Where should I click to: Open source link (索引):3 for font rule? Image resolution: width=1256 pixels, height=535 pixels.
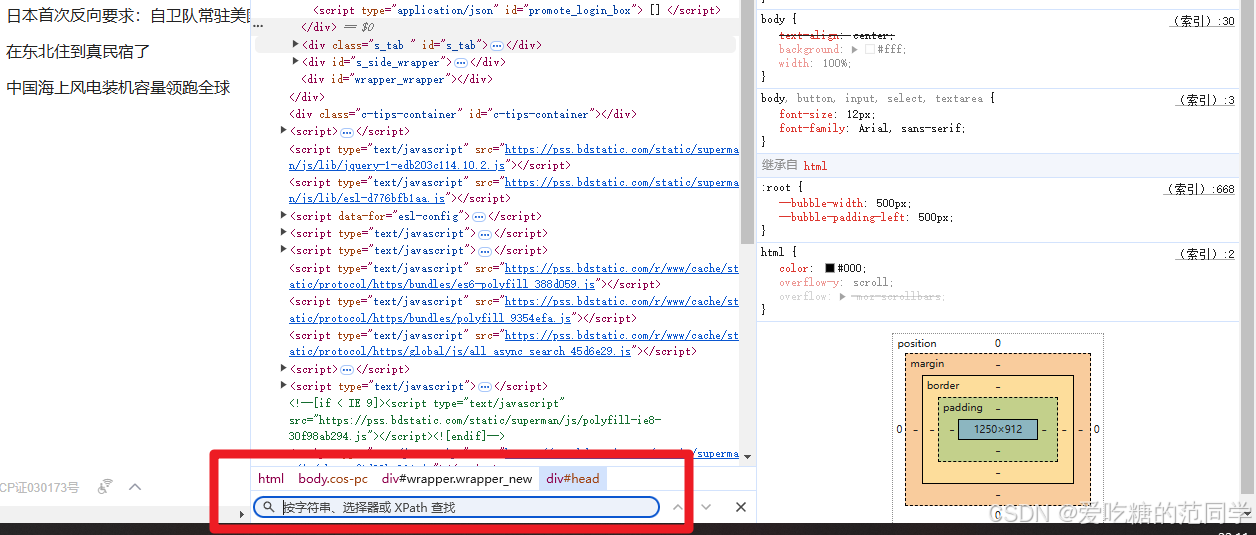1207,100
